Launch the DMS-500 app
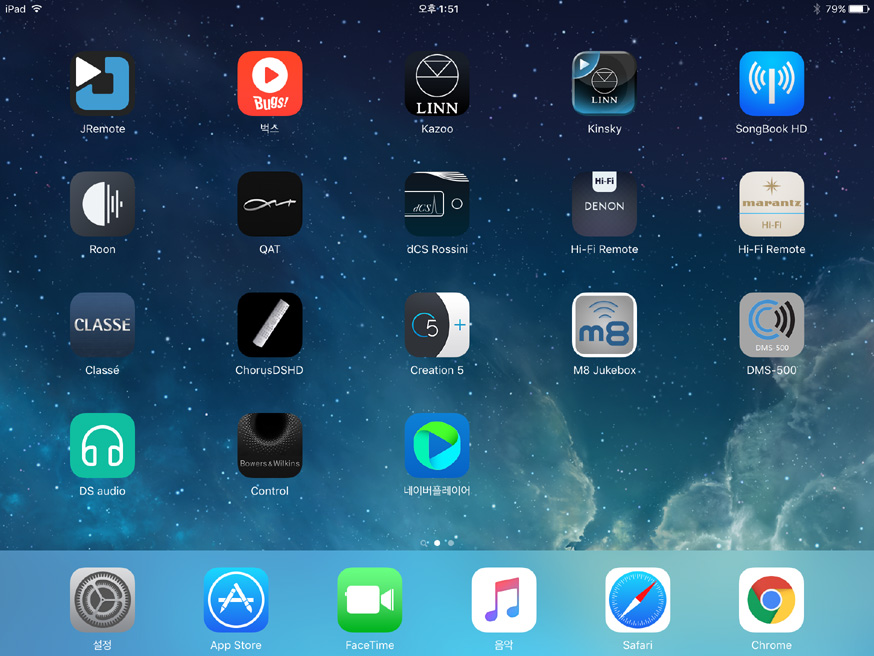 (771, 324)
